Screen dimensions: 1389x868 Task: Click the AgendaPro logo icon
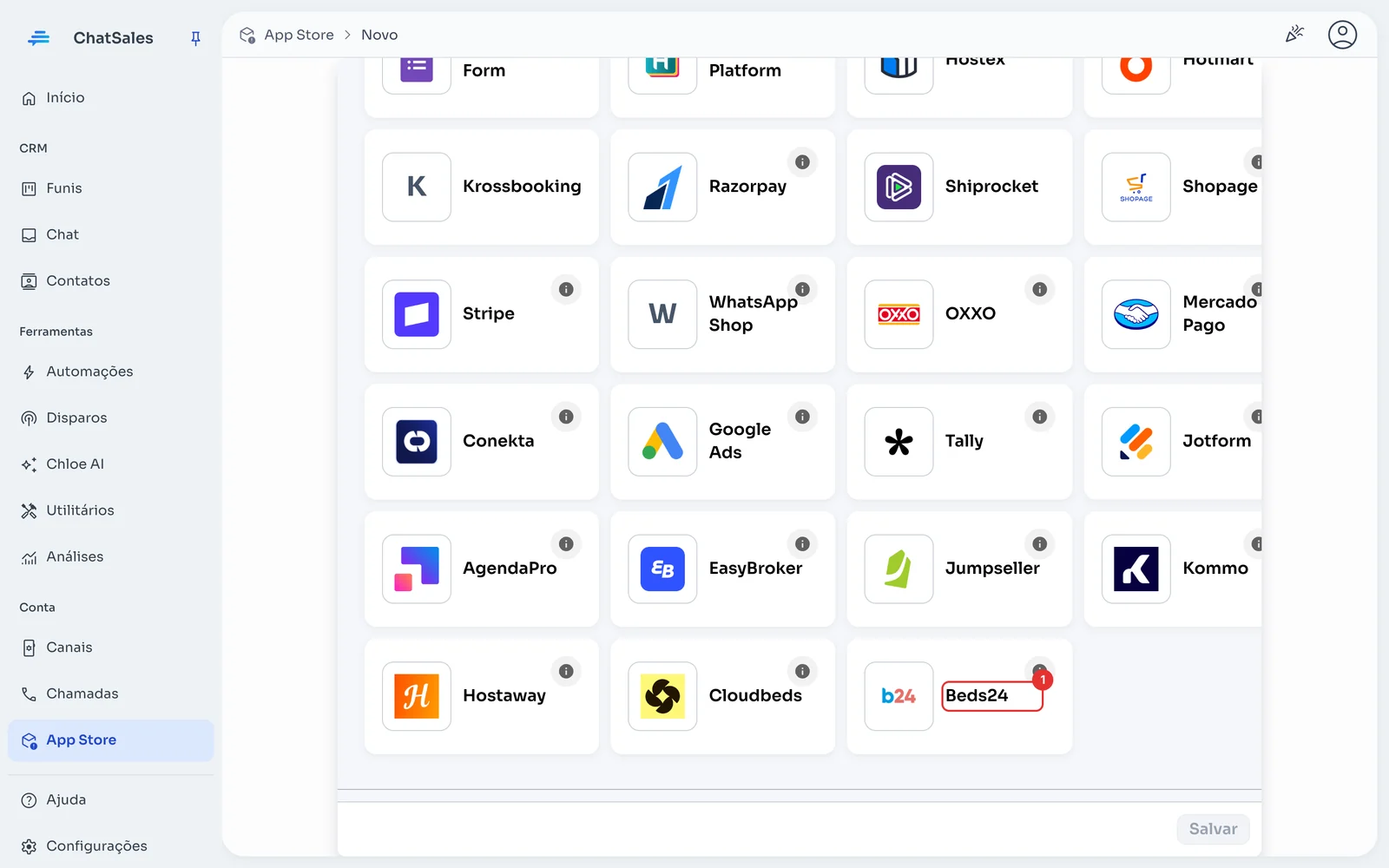click(x=417, y=569)
